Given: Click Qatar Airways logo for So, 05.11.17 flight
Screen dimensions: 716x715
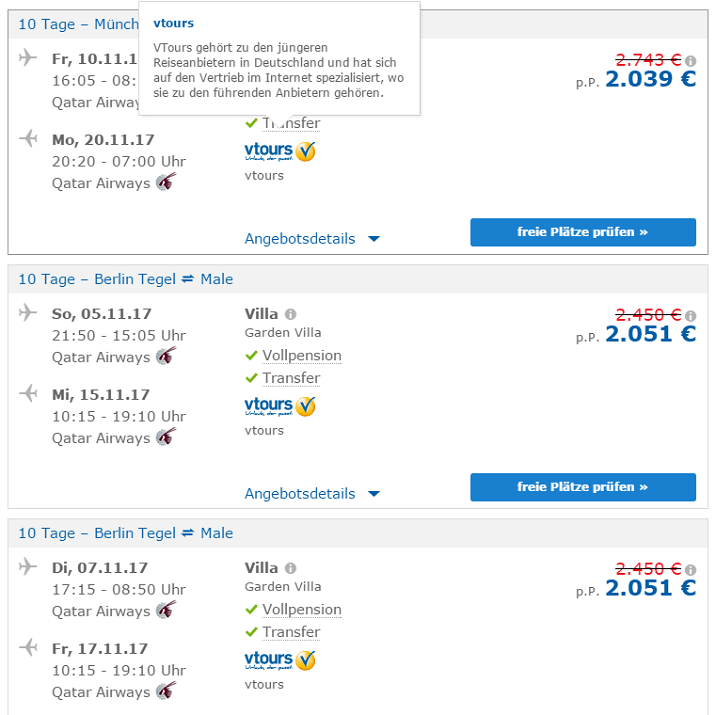Looking at the screenshot, I should (x=166, y=356).
